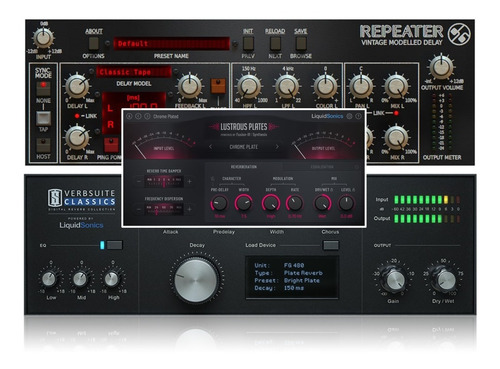Click the HPF L knob in Repeater
Image resolution: width=500 pixels, height=369 pixels.
[x=248, y=86]
